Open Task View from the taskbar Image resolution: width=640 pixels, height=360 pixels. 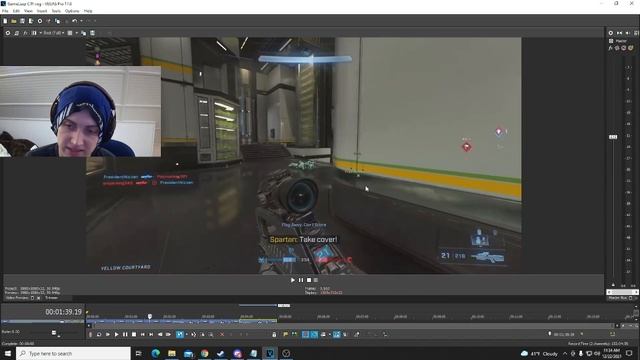pyautogui.click(x=138, y=353)
